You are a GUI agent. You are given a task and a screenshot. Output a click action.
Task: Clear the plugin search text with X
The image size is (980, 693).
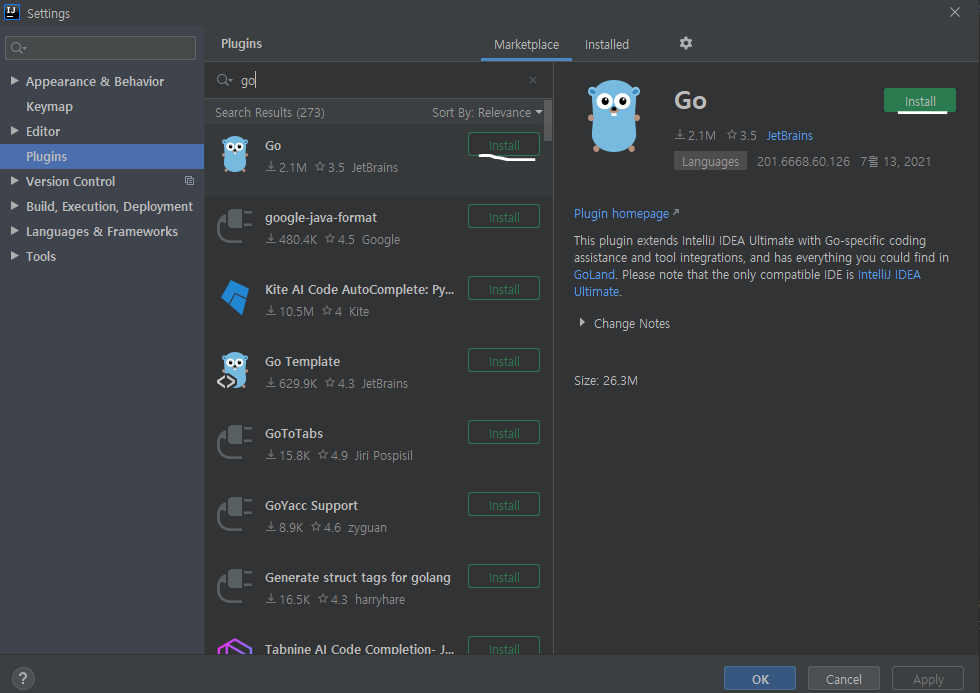click(x=532, y=80)
